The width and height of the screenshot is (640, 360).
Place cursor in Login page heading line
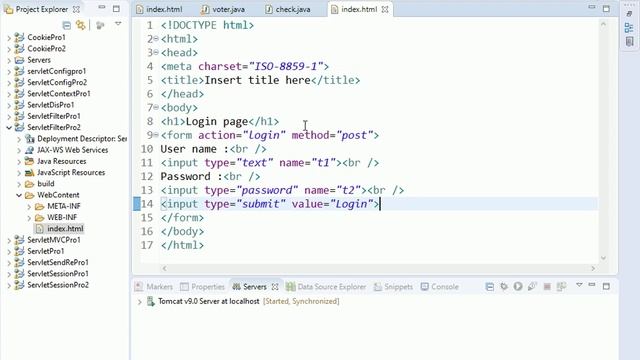click(x=220, y=122)
